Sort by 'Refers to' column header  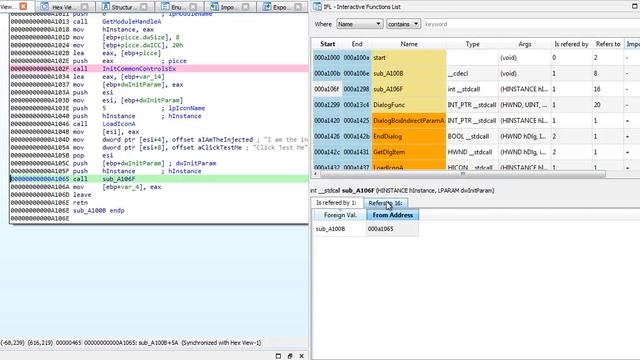pos(608,44)
